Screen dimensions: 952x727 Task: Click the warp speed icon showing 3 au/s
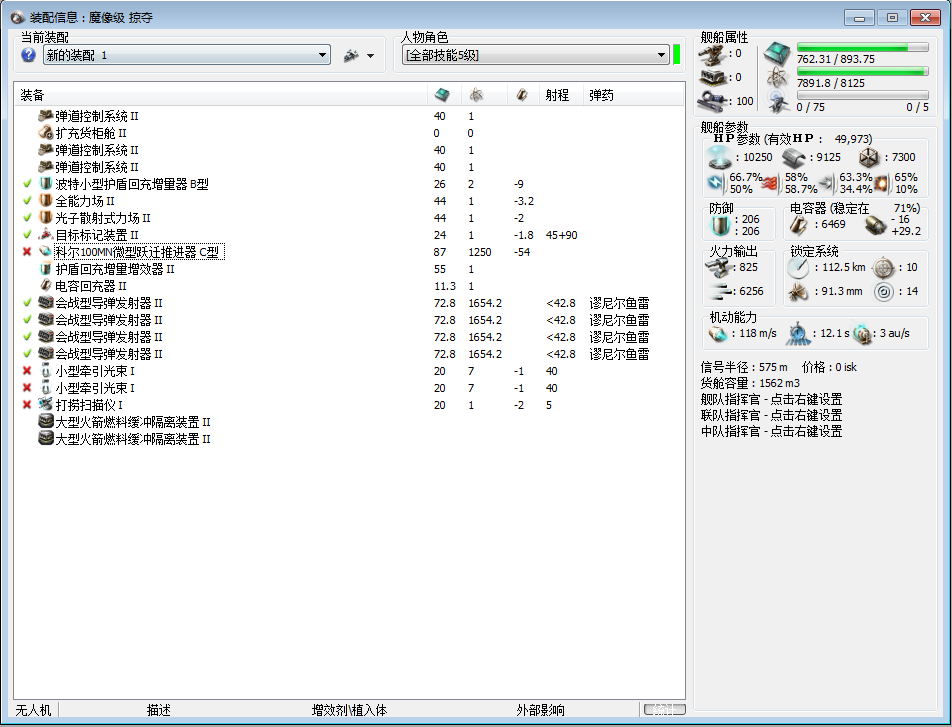click(x=862, y=333)
